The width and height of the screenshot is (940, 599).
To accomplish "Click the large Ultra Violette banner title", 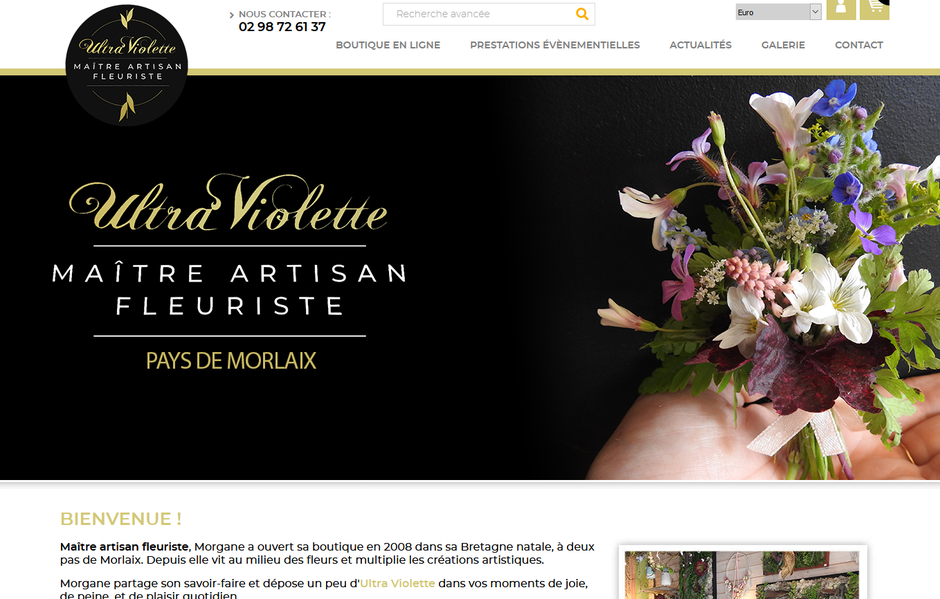I will point(228,203).
